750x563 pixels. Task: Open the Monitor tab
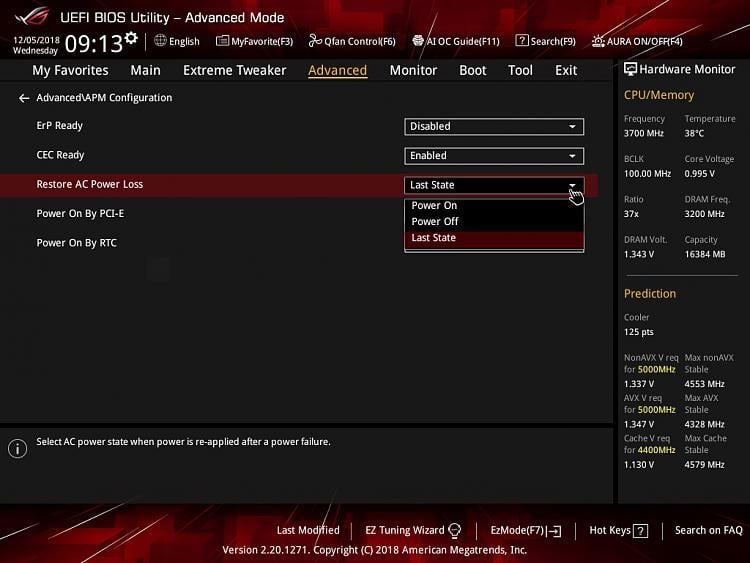click(413, 70)
